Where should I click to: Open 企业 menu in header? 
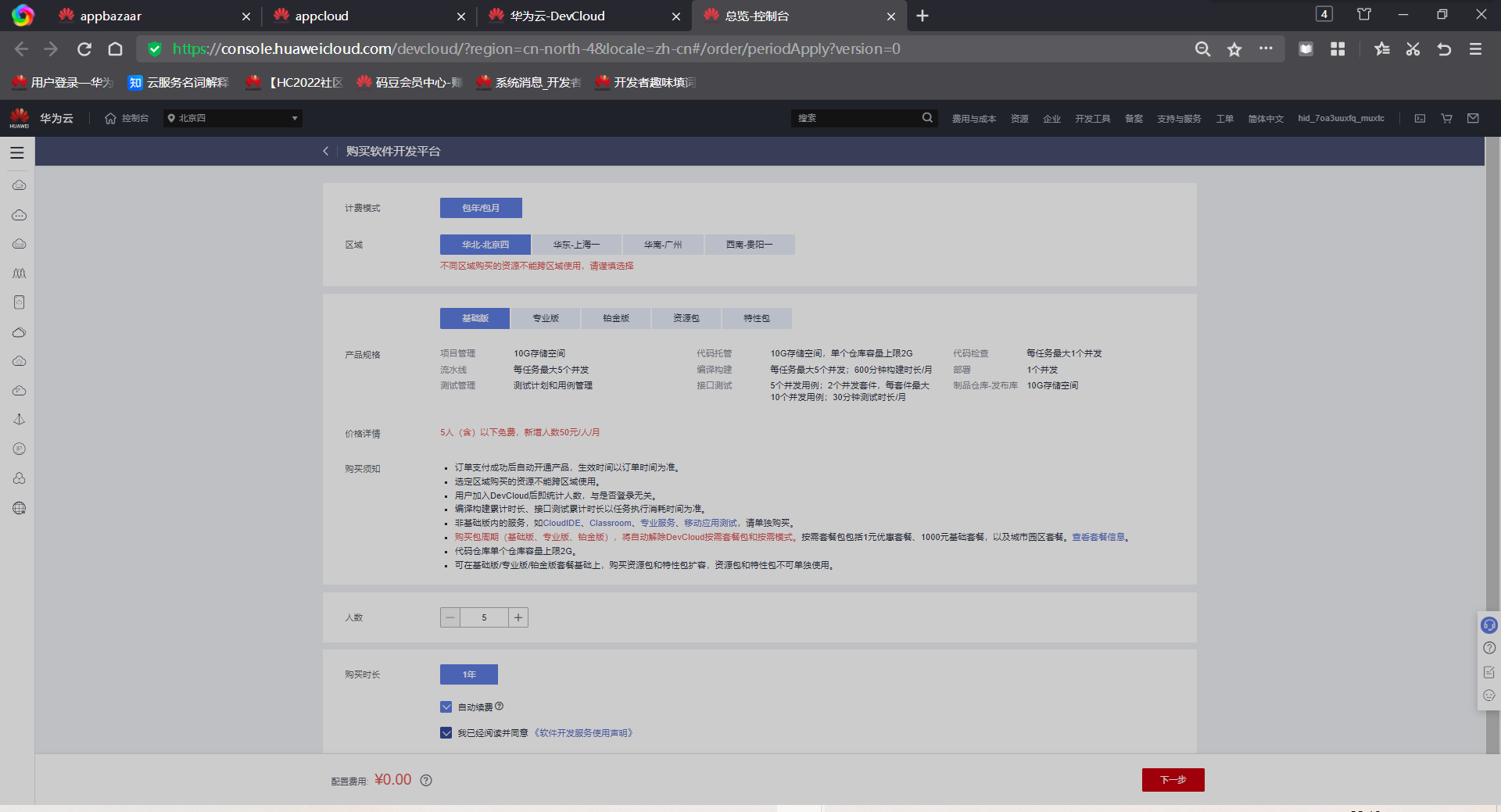point(1051,119)
